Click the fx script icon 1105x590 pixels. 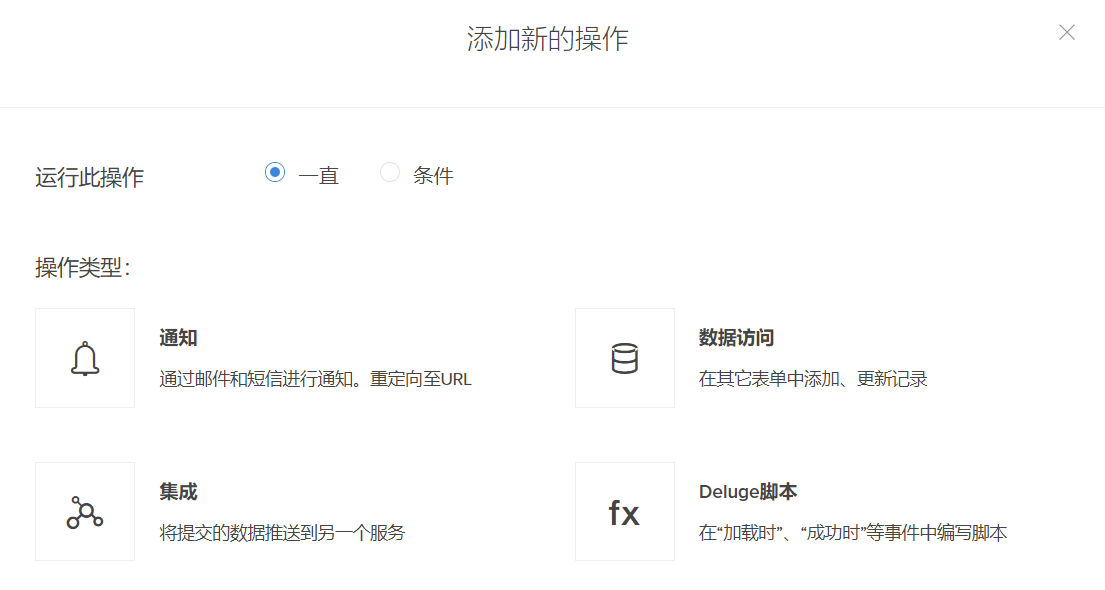pos(624,512)
